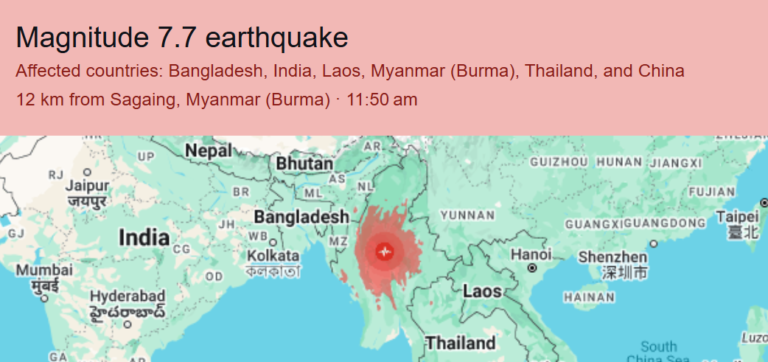Click the Kolkata city dot marker
768x362 pixels.
(x=273, y=242)
